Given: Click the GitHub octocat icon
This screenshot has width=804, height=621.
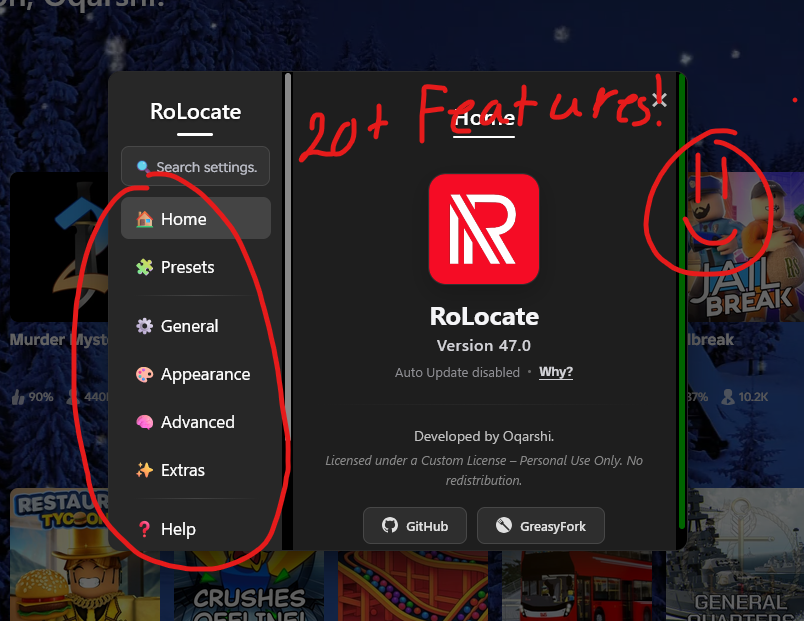Looking at the screenshot, I should pyautogui.click(x=390, y=525).
